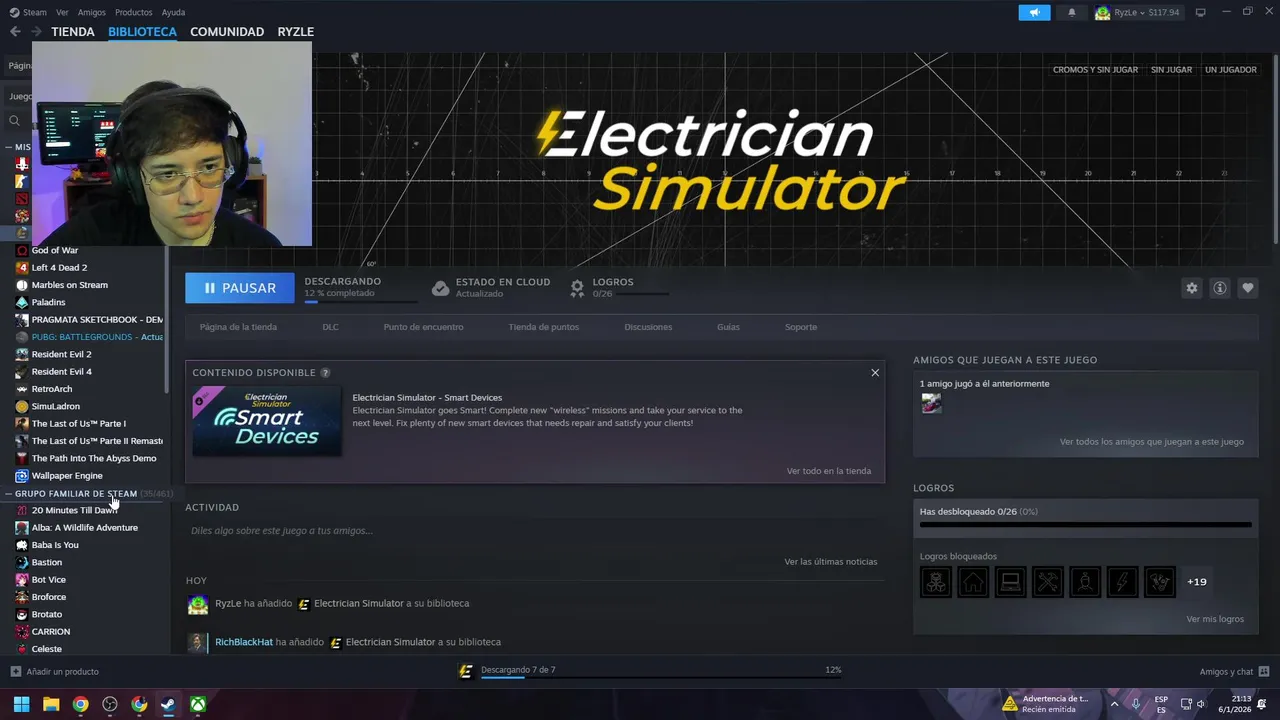This screenshot has height=720, width=1280.
Task: Open the Ver menu
Action: [x=62, y=12]
